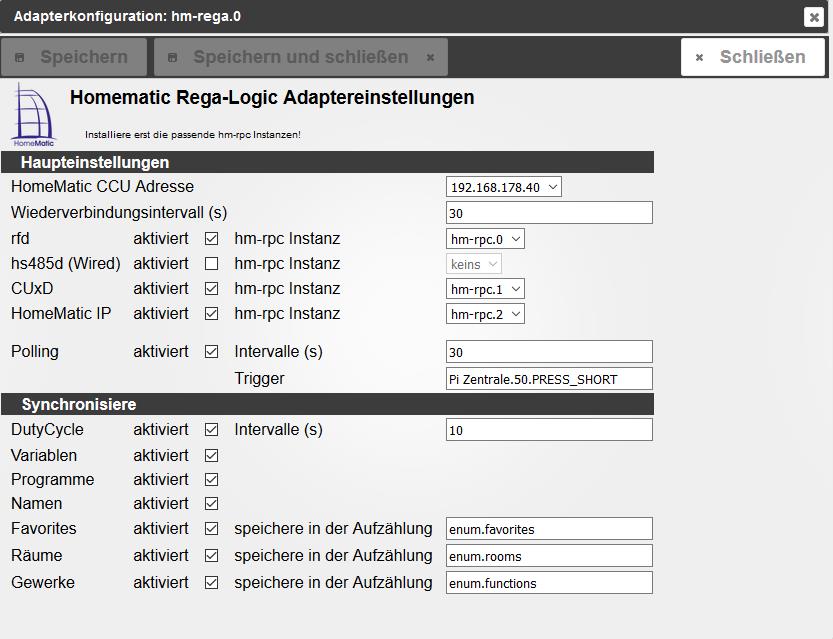Image resolution: width=833 pixels, height=639 pixels.
Task: Toggle the rfd aktiviert checkbox
Action: (x=211, y=239)
